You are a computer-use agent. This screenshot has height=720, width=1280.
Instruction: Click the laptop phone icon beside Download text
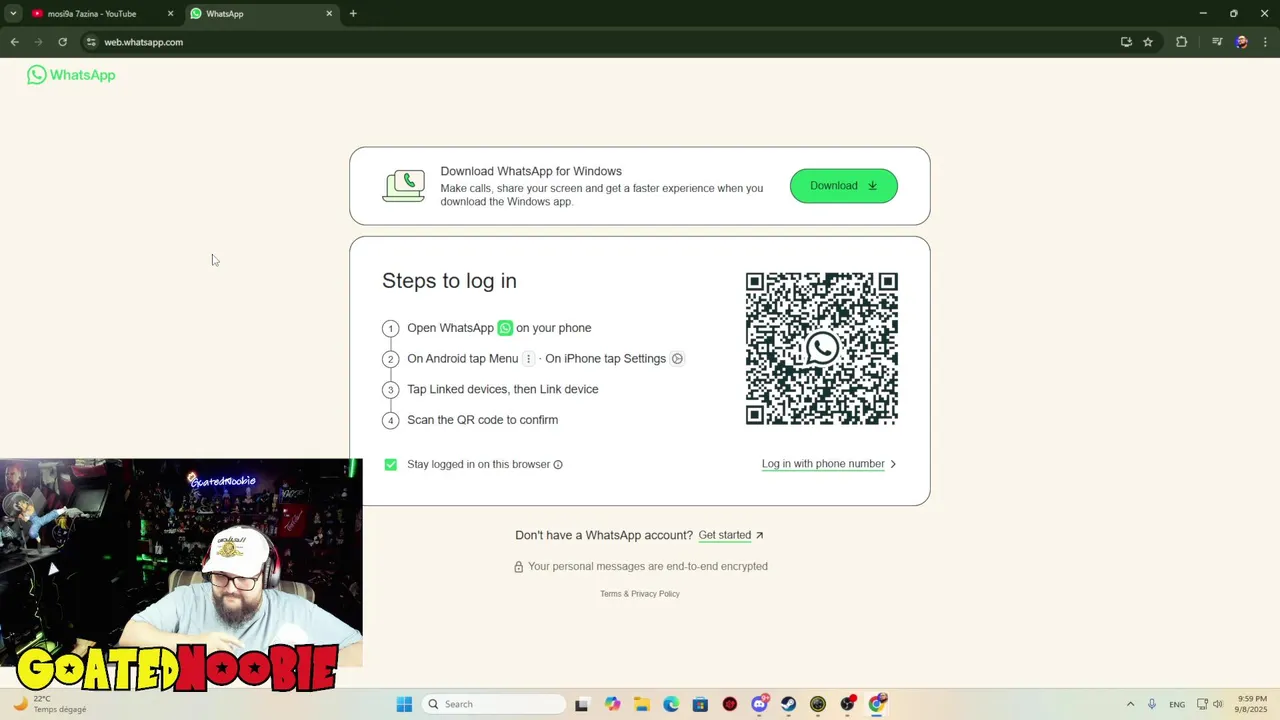404,186
